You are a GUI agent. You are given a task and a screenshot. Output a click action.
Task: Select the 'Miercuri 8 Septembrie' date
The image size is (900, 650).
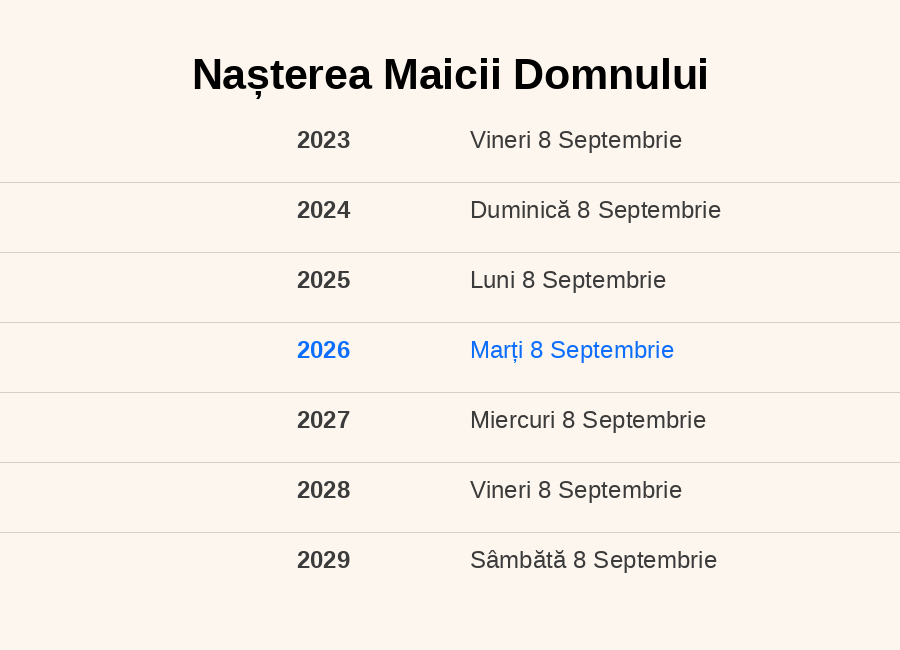588,420
